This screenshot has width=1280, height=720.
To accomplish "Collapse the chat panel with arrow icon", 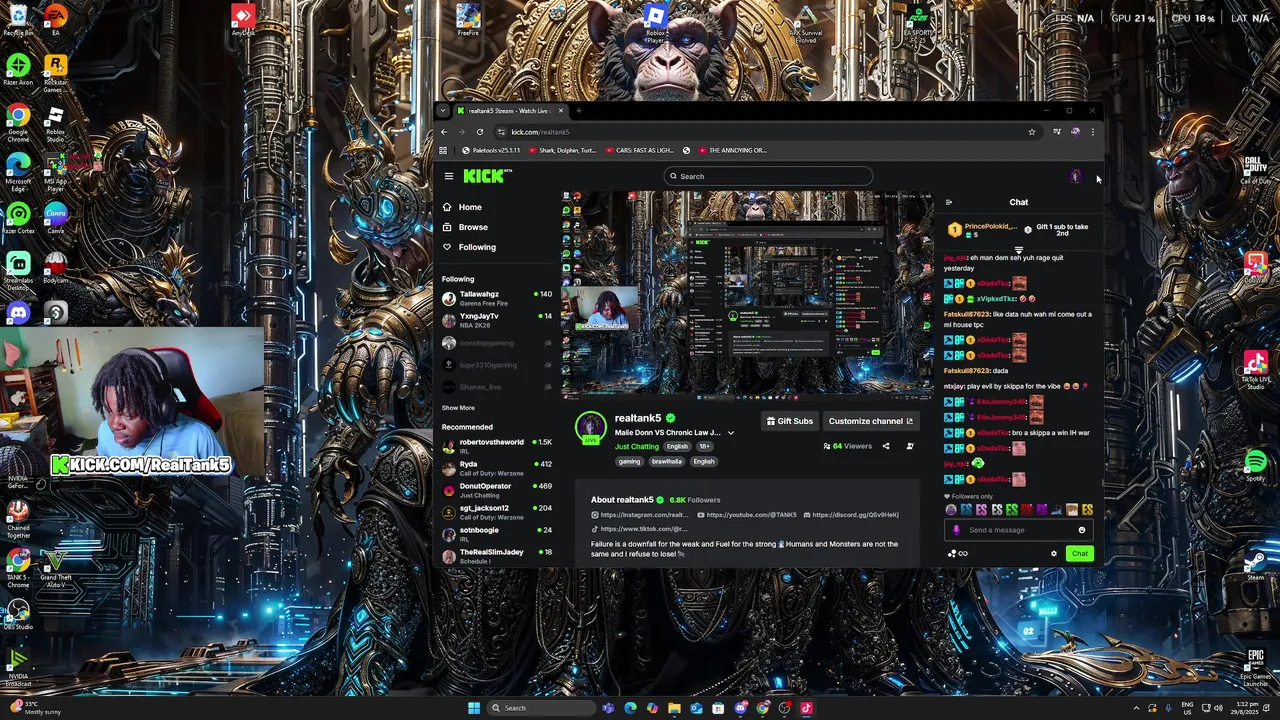I will point(948,202).
